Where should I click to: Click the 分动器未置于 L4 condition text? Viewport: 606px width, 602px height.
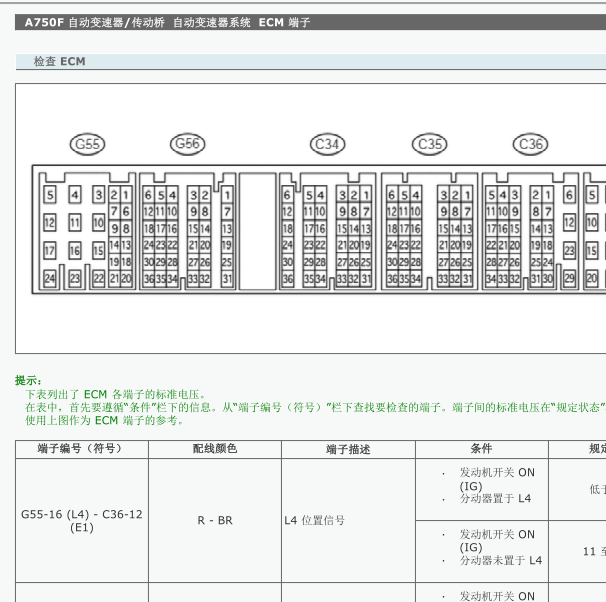[500, 560]
